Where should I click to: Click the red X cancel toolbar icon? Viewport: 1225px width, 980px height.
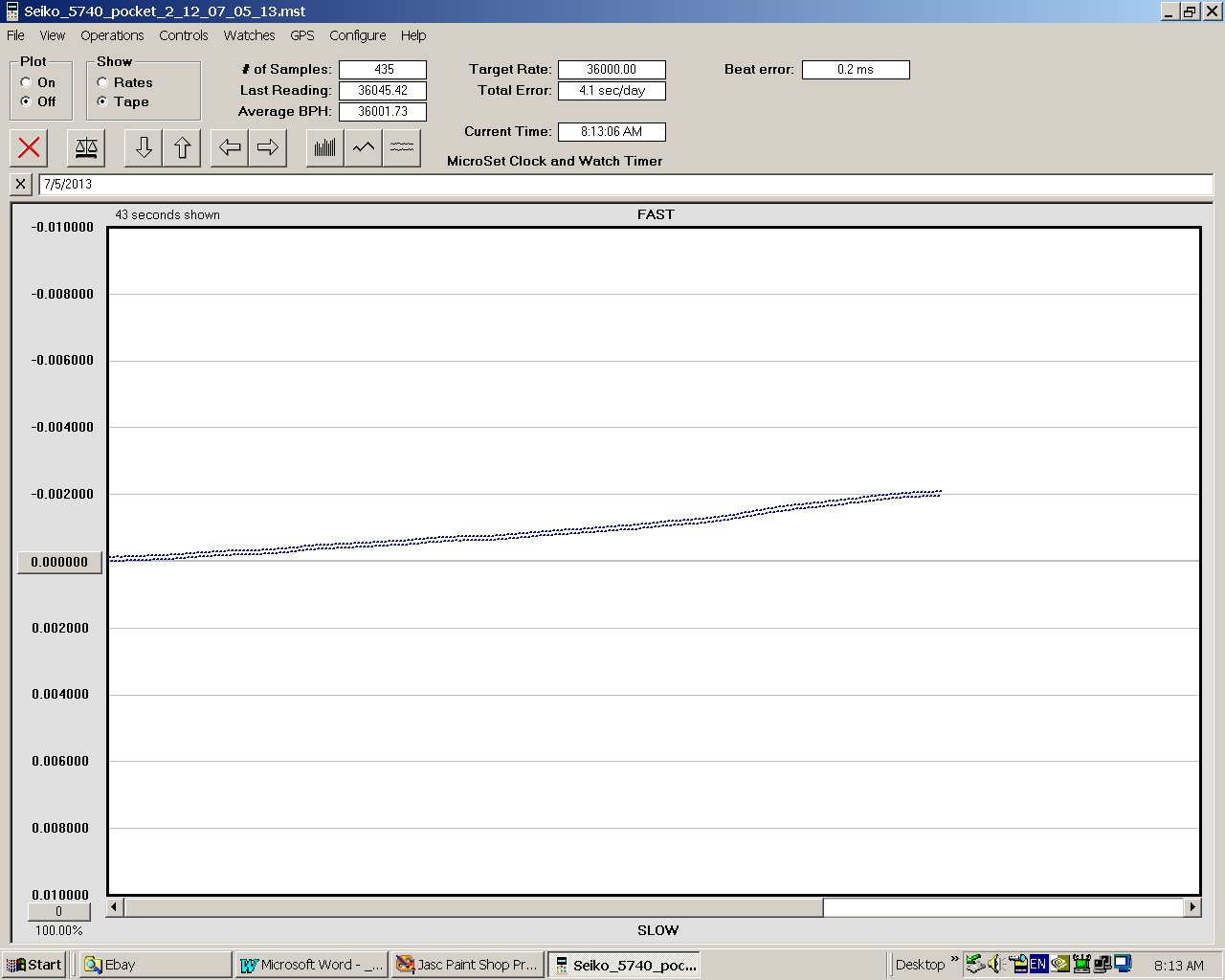[30, 147]
